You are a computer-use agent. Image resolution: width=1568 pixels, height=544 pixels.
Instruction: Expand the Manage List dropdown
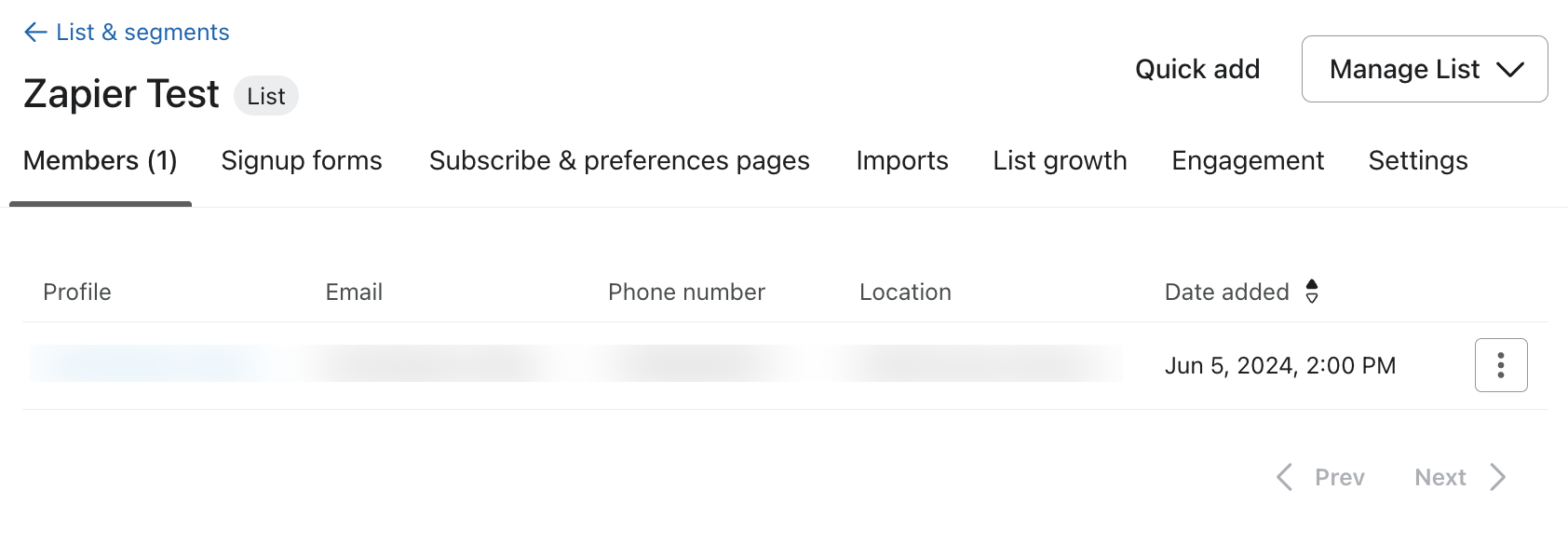point(1424,69)
